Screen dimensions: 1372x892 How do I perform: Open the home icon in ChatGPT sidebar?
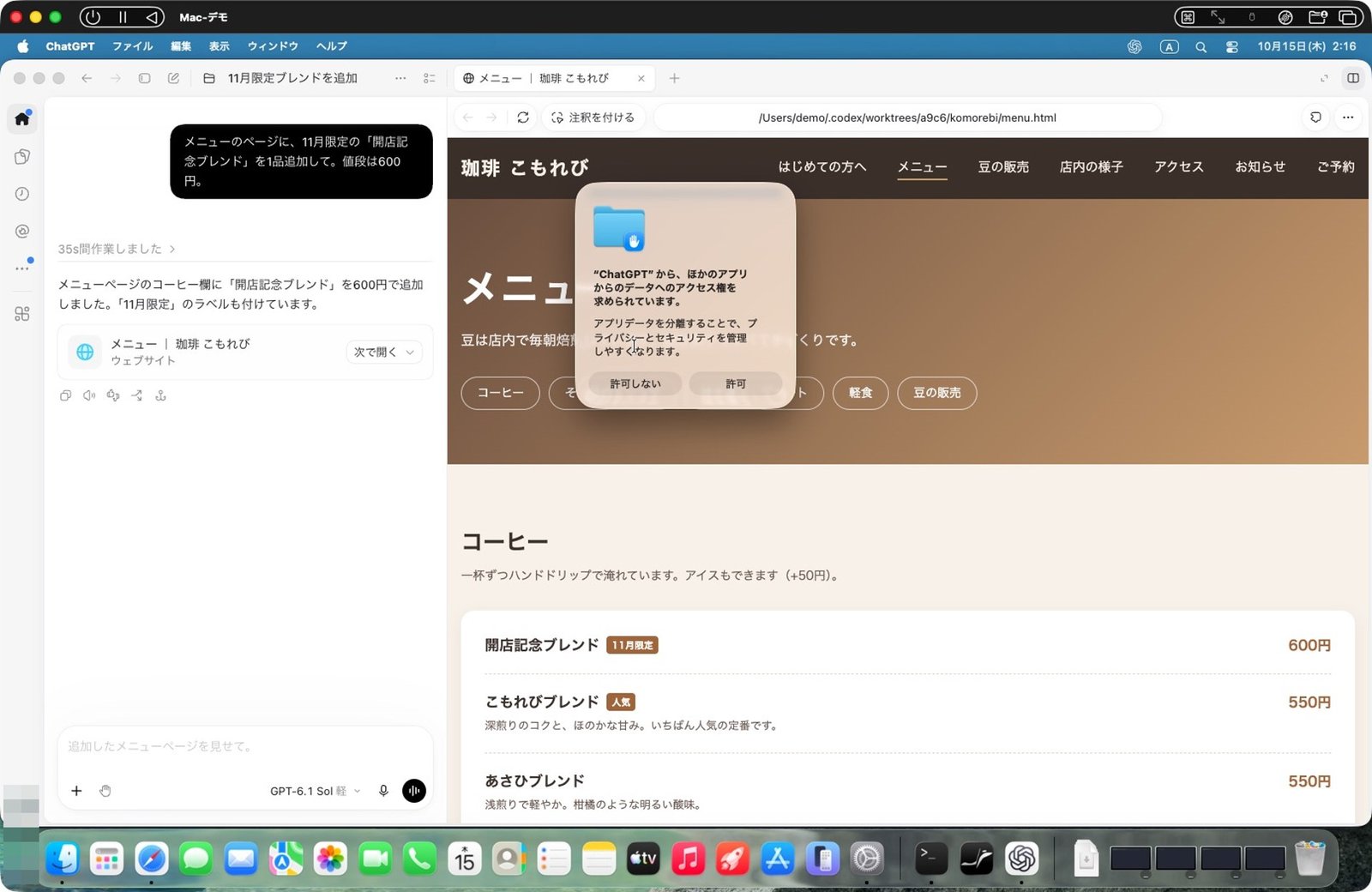click(22, 118)
